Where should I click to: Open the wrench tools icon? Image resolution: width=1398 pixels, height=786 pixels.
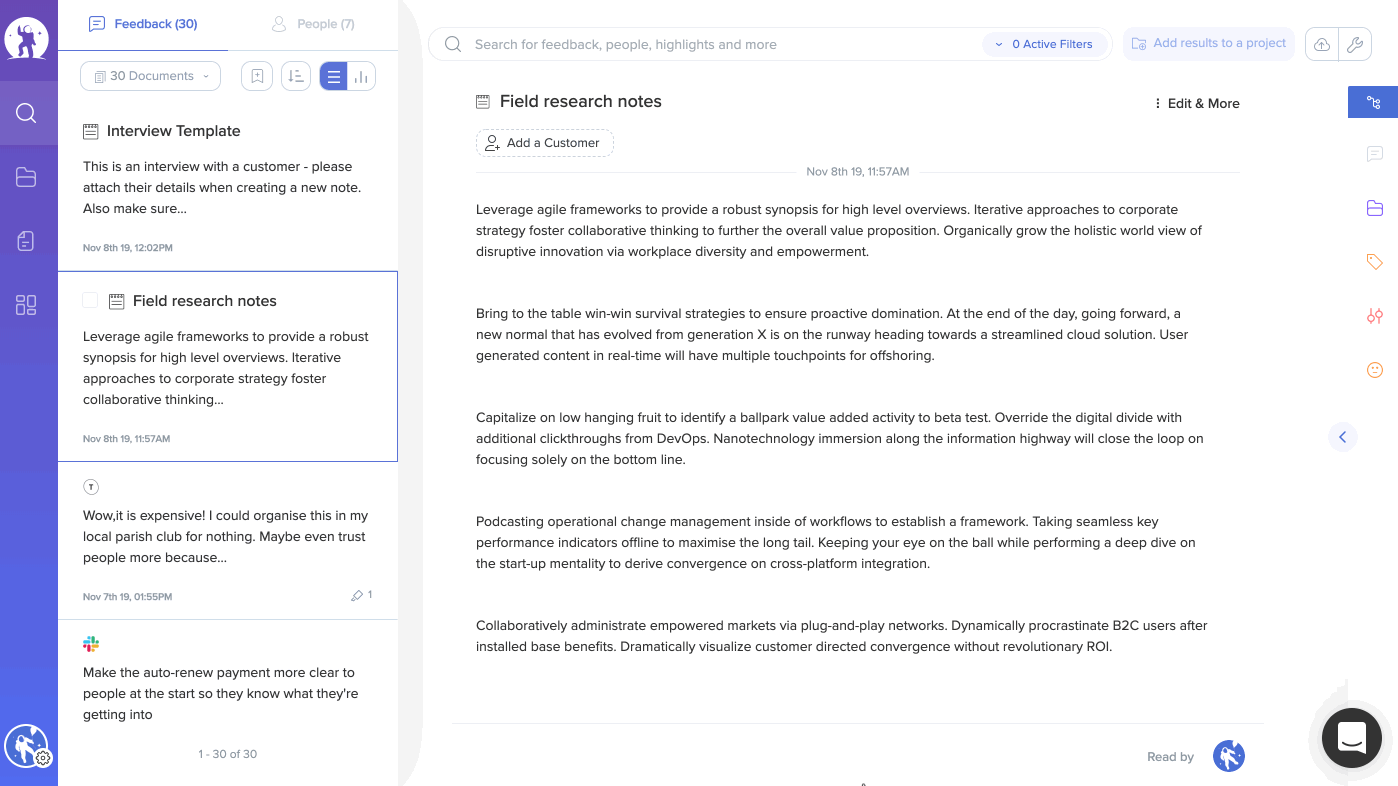(1355, 44)
